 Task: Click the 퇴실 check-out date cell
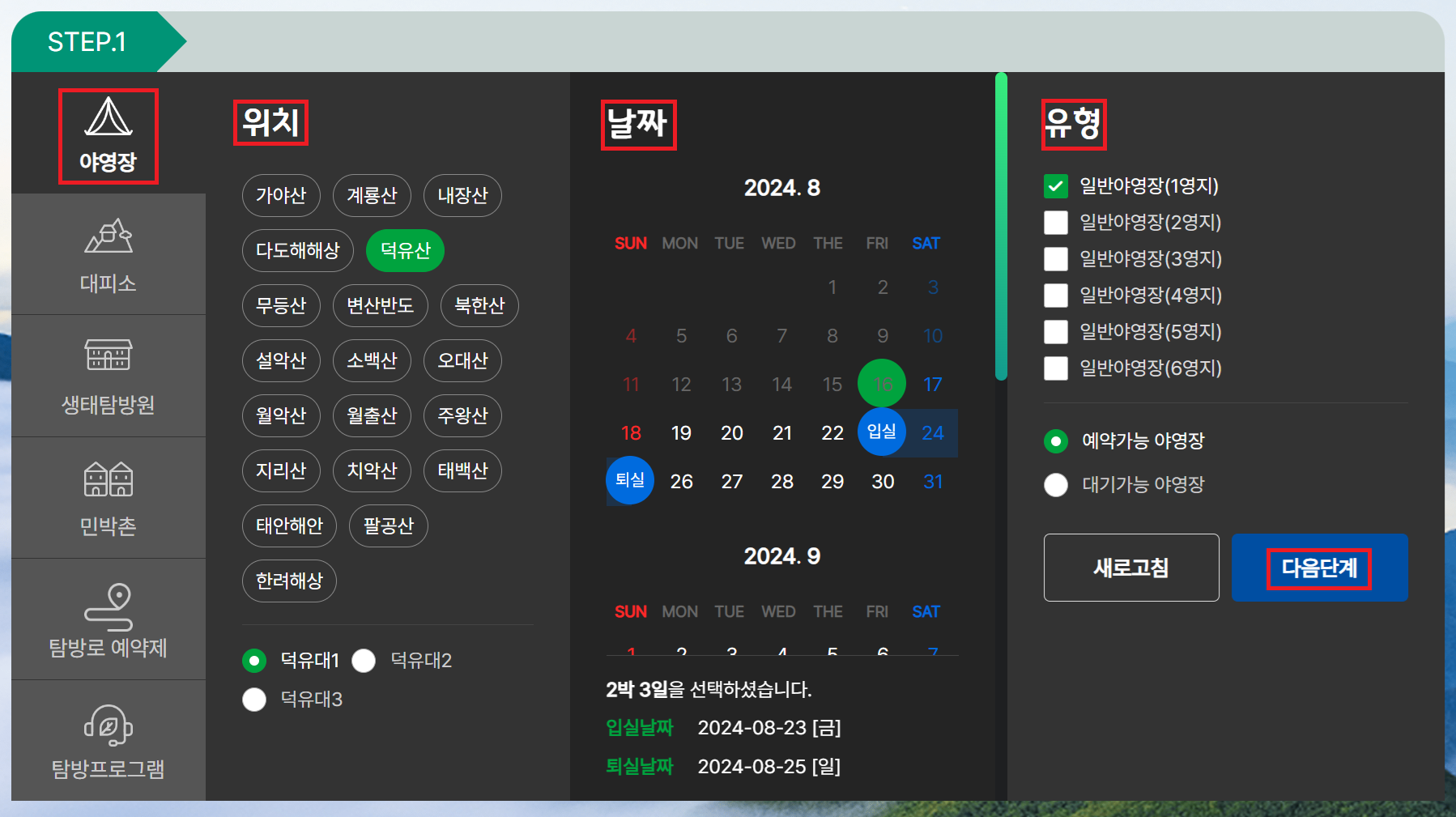(x=630, y=480)
